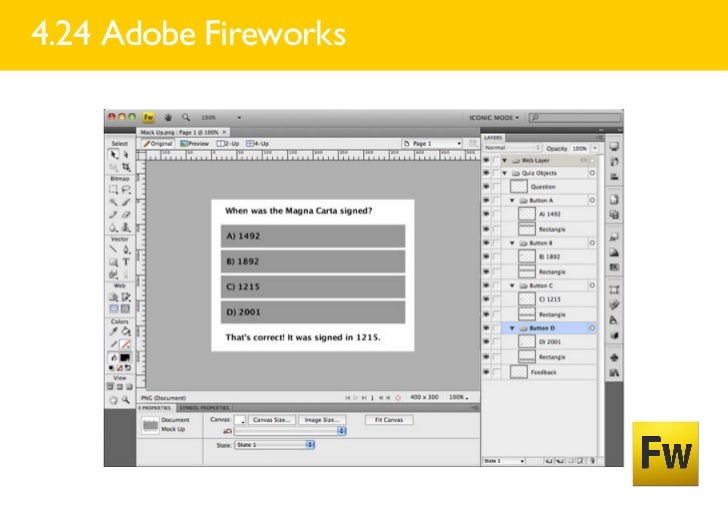728x515 pixels.
Task: Select the Marquee tool in Bitmap tools
Action: [114, 189]
